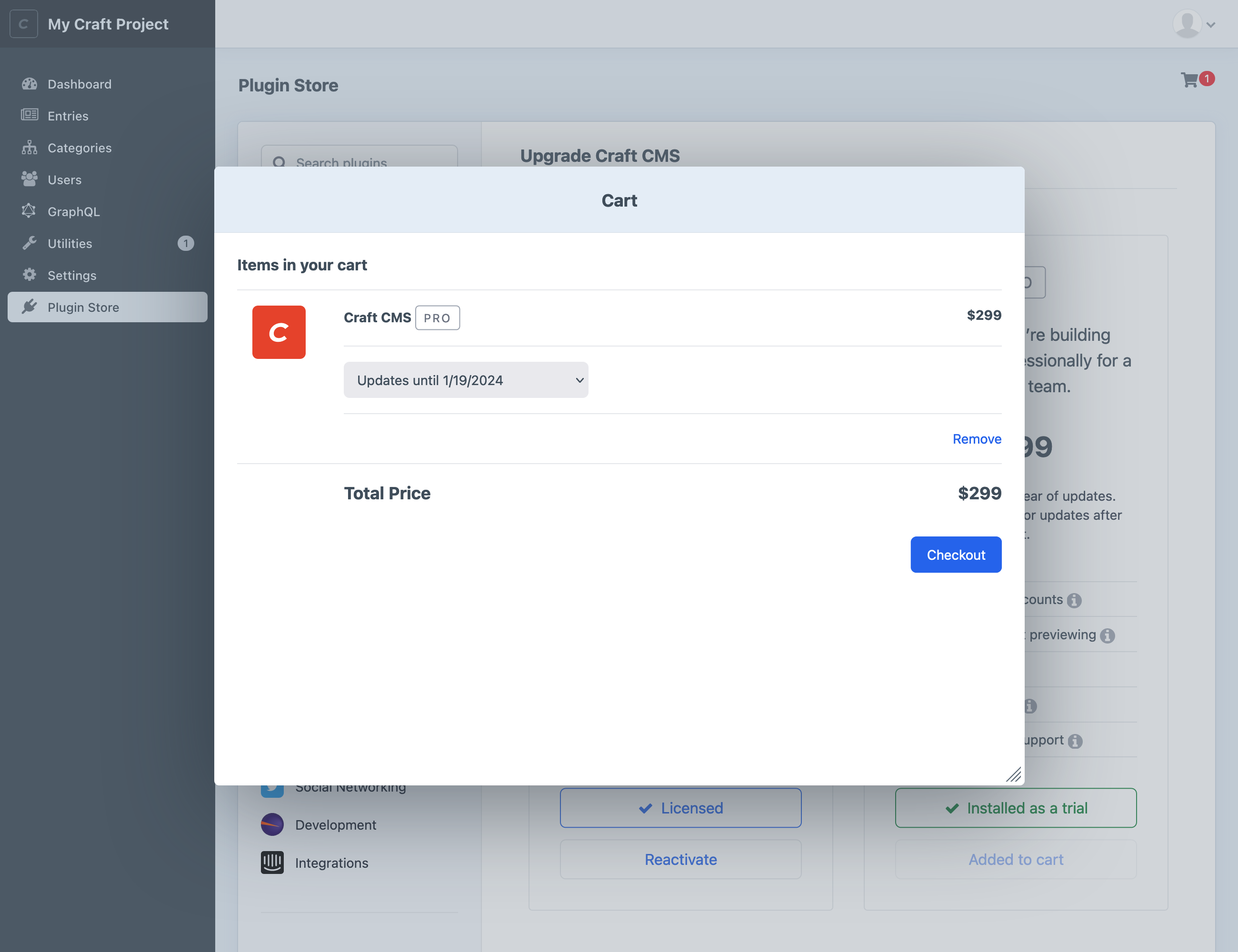The image size is (1238, 952).
Task: Open Users in sidebar
Action: click(x=108, y=179)
